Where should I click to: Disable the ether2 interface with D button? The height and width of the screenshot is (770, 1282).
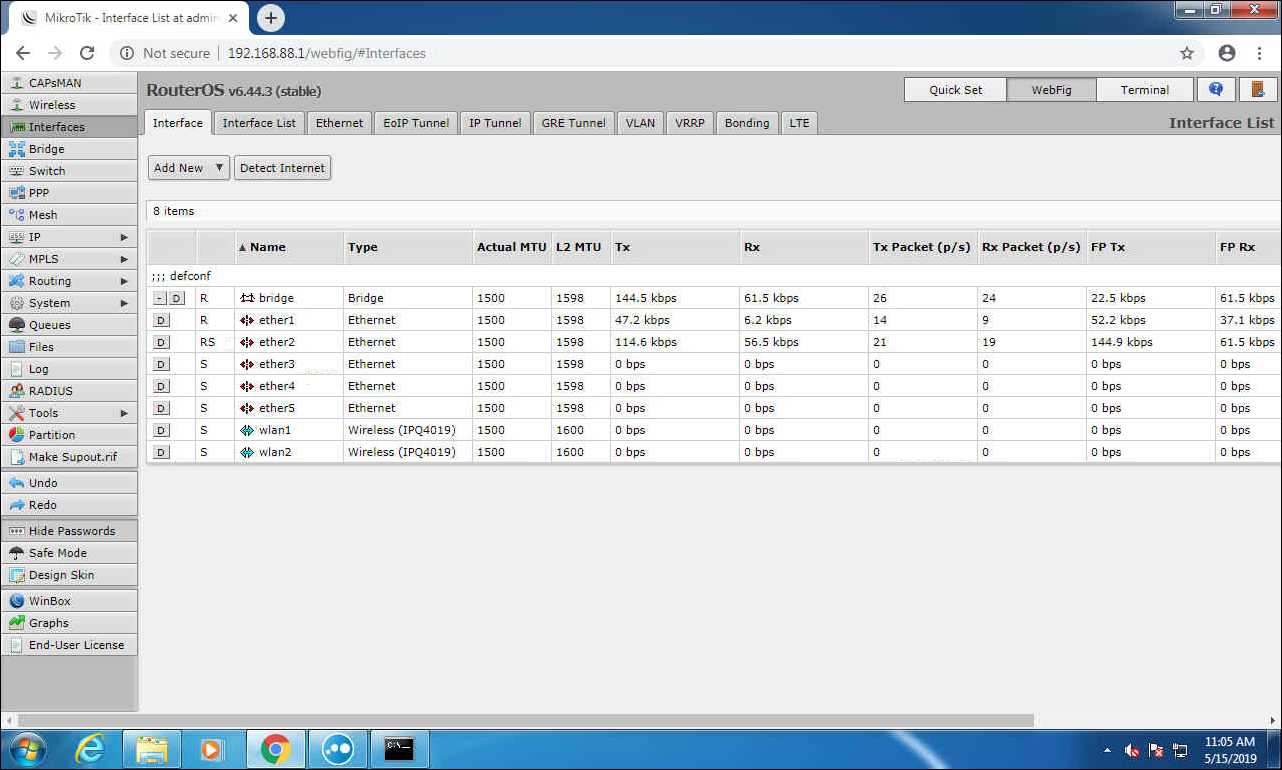[x=161, y=342]
